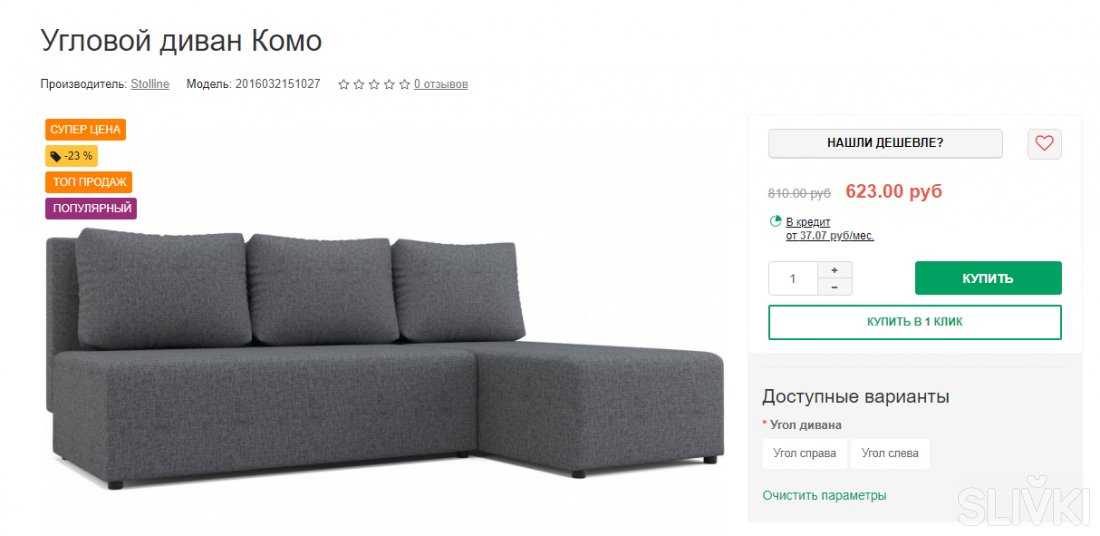Viewport: 1100px width, 536px height.
Task: Click the "СУПЕР ЦЕНА" orange badge
Action: coord(85,130)
